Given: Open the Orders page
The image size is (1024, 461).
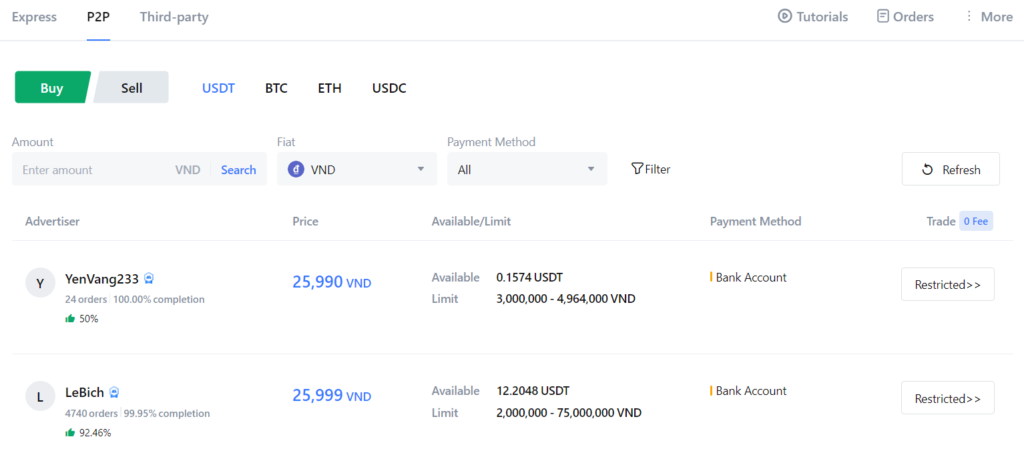Looking at the screenshot, I should point(905,17).
